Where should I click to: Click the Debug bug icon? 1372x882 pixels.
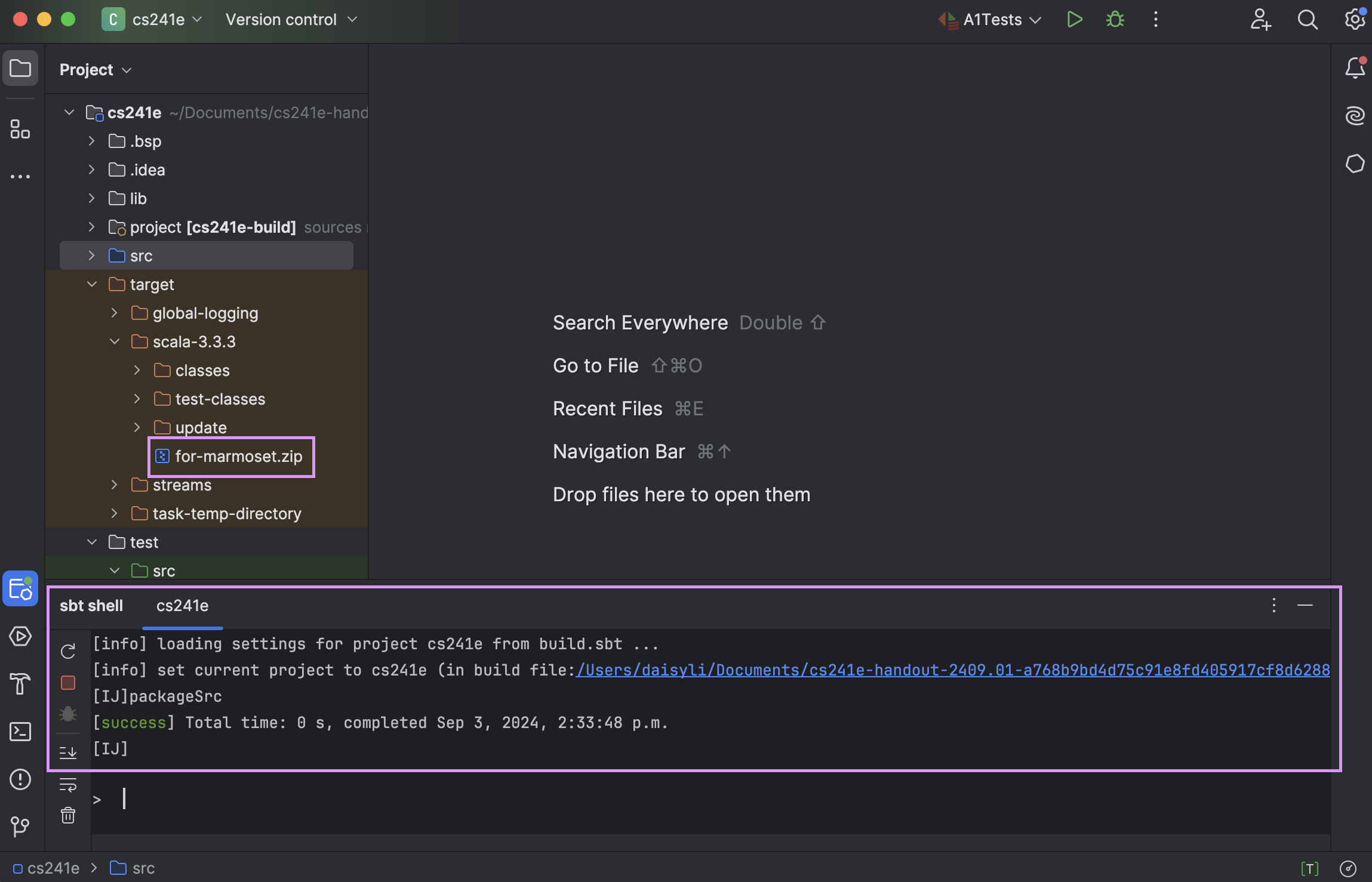tap(1115, 20)
